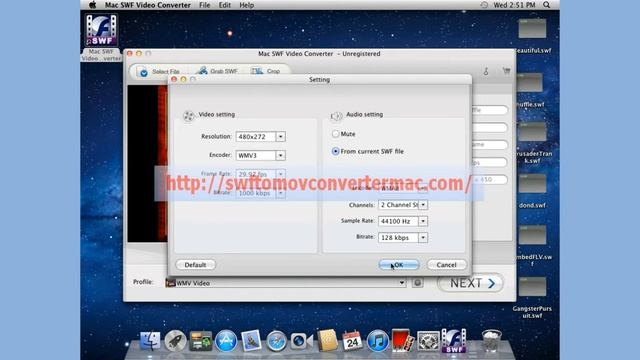
Task: Open the Mac SWF Video Converter menu
Action: coord(148,5)
